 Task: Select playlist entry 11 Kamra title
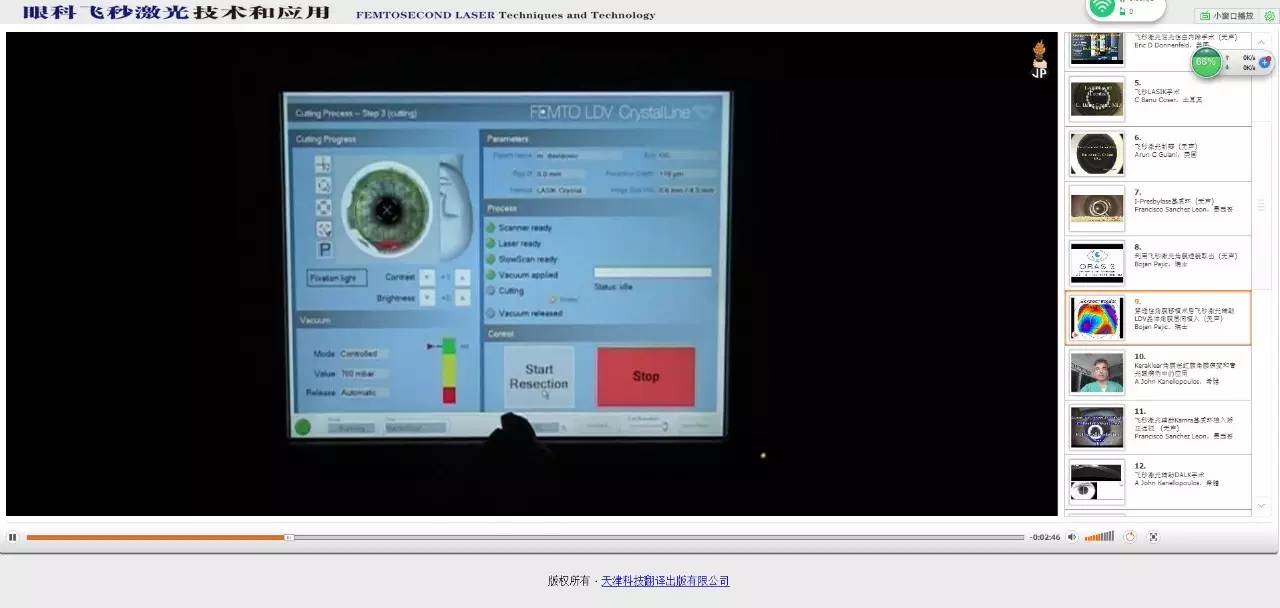coord(1184,425)
